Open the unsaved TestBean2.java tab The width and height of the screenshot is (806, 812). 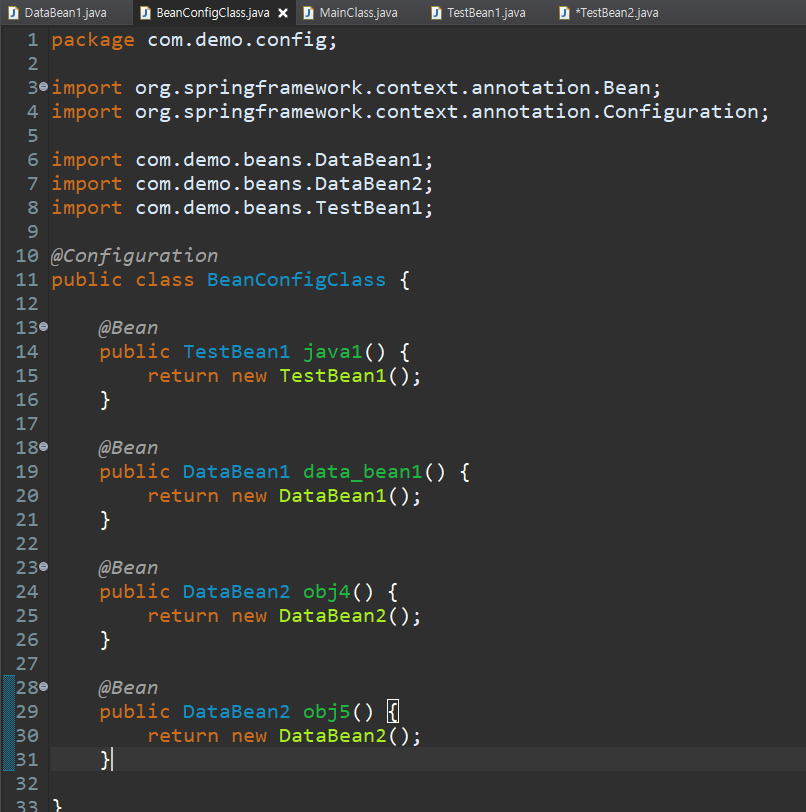coord(616,12)
